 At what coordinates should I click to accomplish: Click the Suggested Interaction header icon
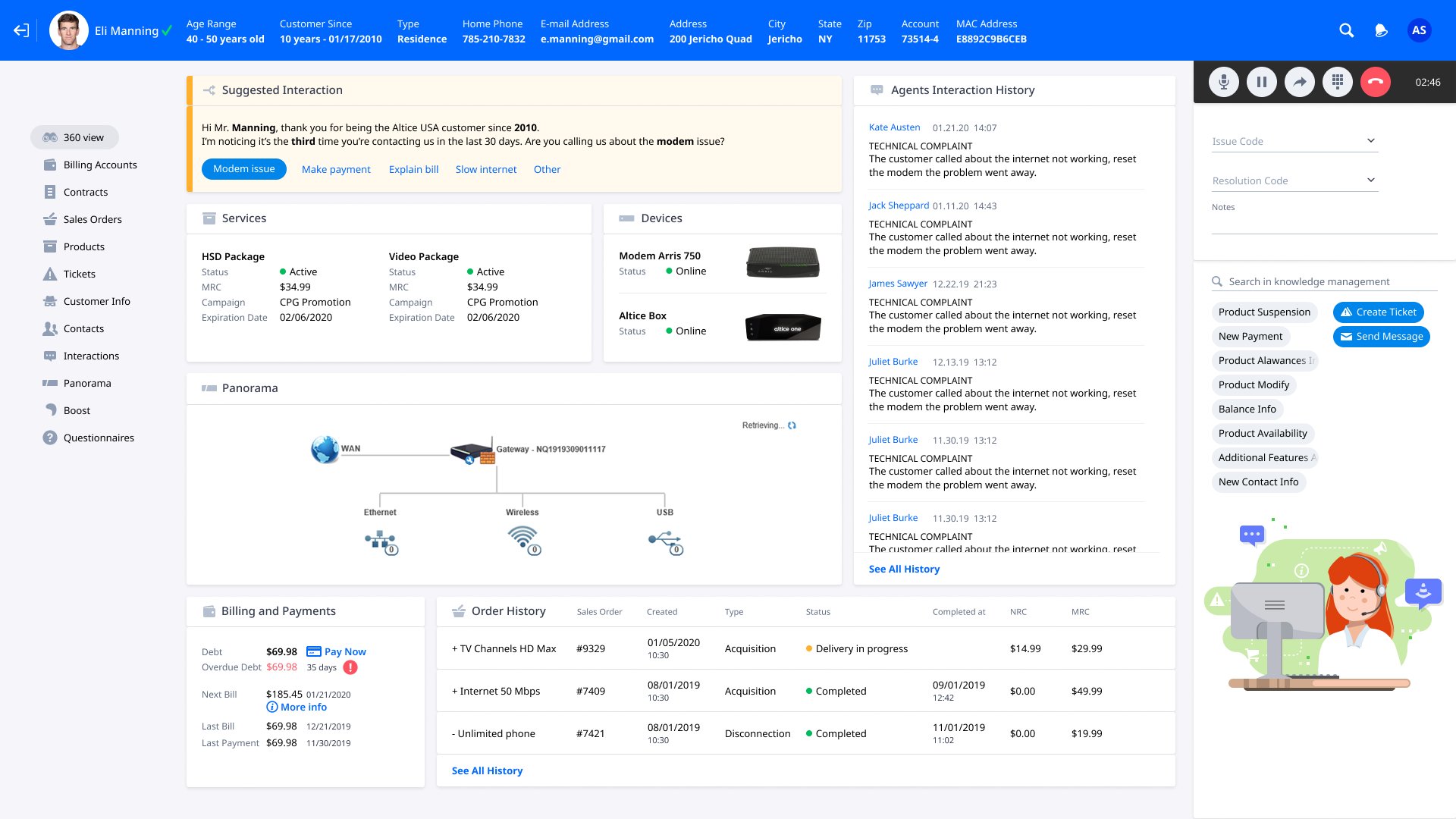click(209, 90)
